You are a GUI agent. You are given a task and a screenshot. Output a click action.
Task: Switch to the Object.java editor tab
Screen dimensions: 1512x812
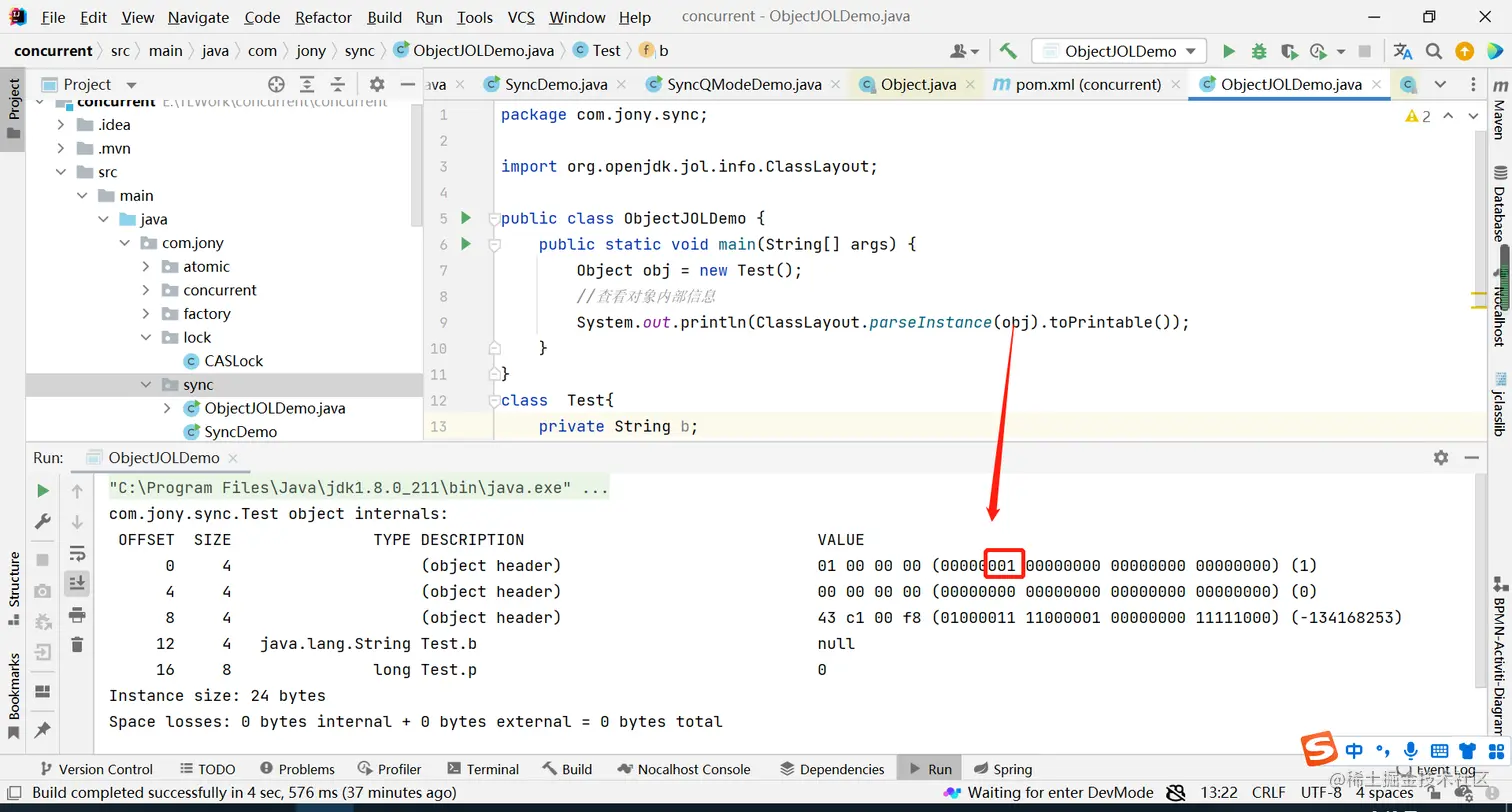[918, 85]
